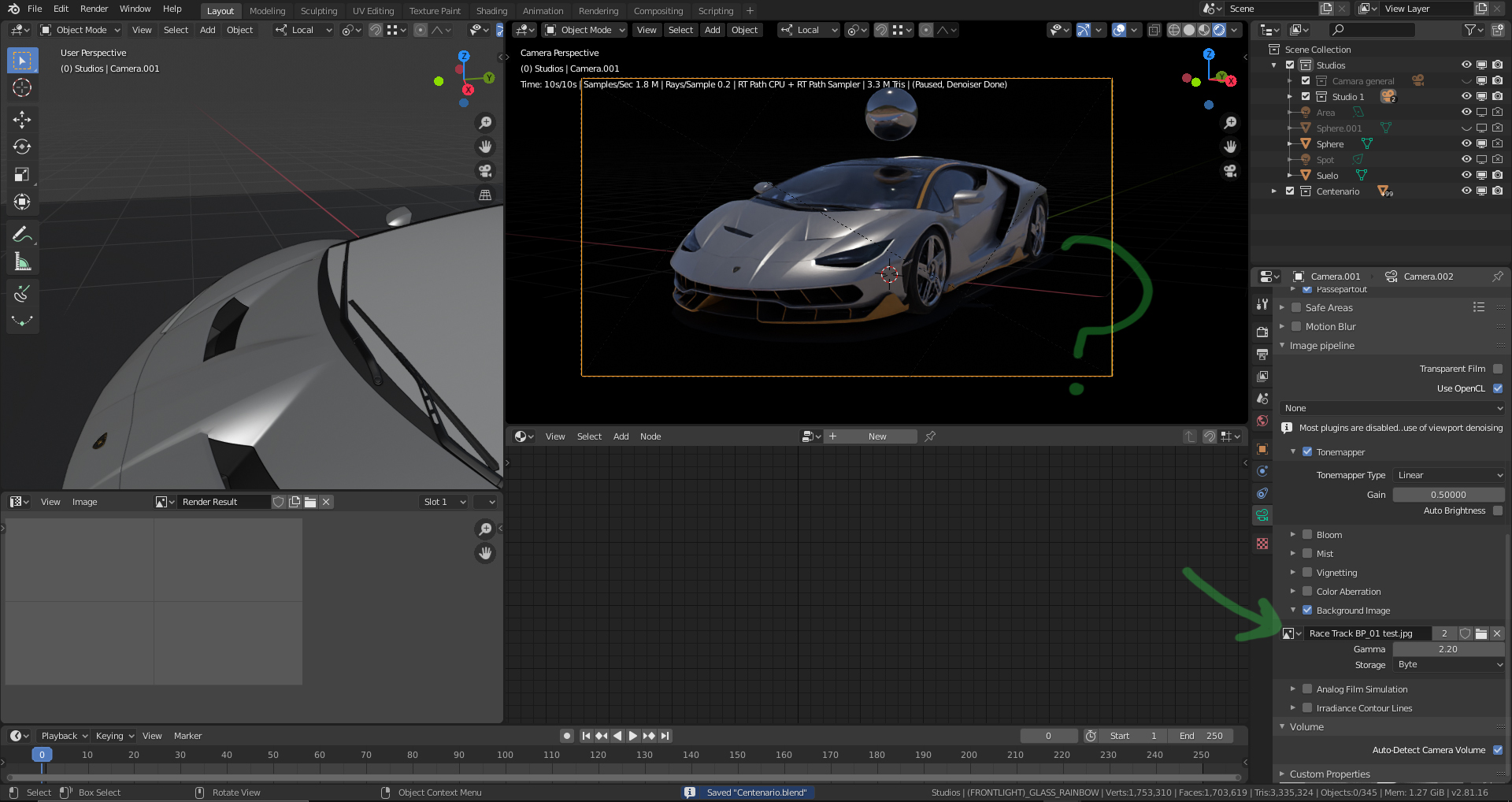Select the Rotate tool
Viewport: 1512px width, 802px height.
[x=22, y=147]
